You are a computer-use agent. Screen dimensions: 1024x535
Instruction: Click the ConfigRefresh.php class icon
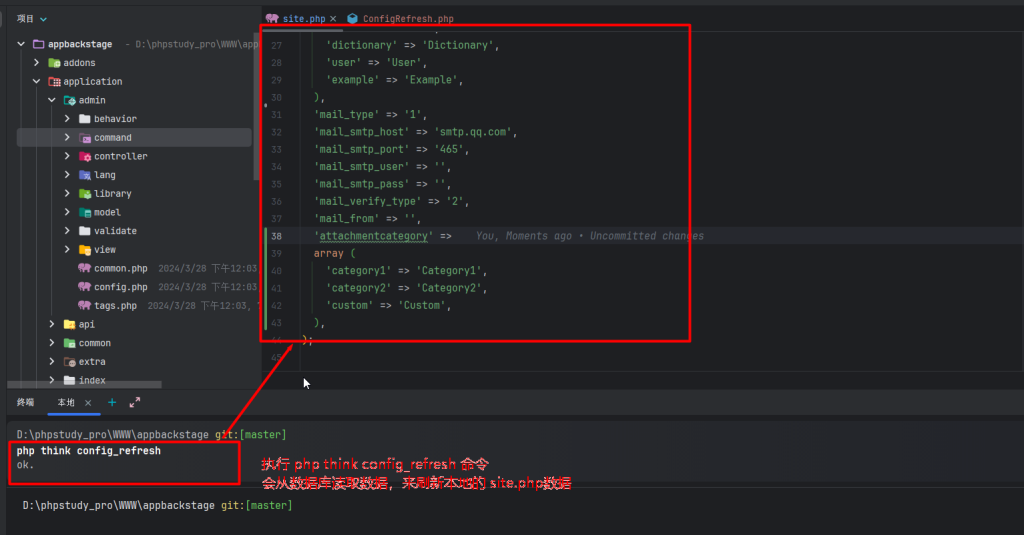tap(352, 19)
